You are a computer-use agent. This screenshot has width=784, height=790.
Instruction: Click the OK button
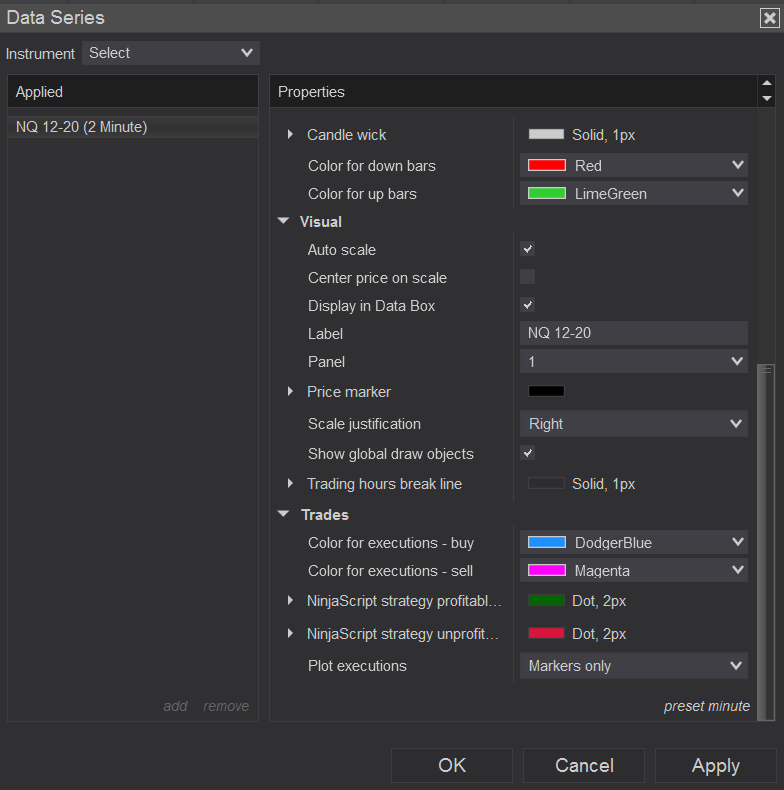452,766
